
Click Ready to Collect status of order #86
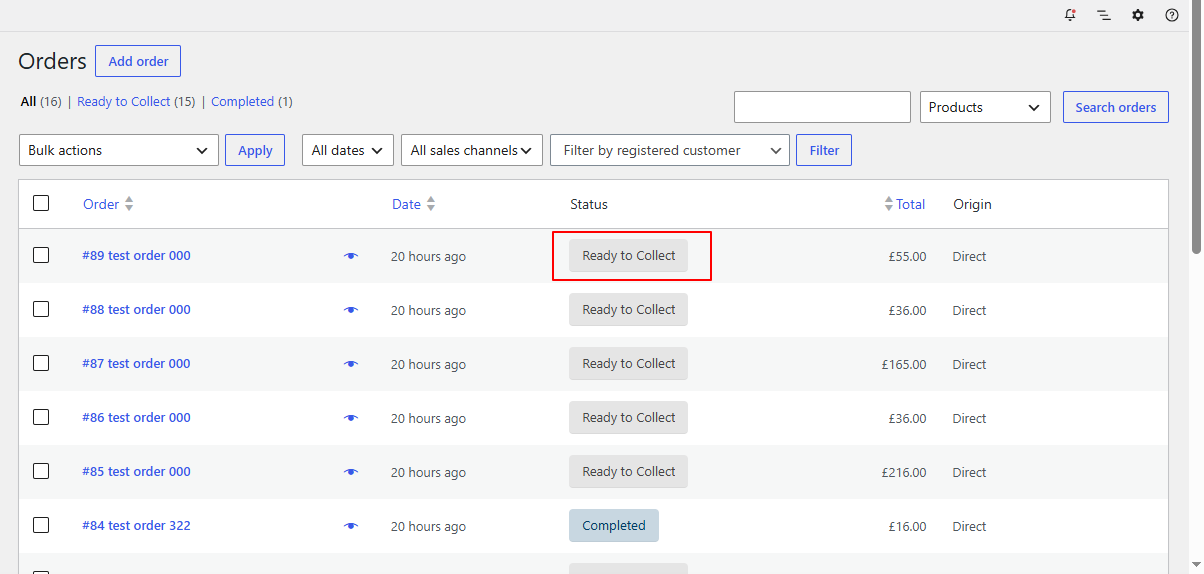629,418
